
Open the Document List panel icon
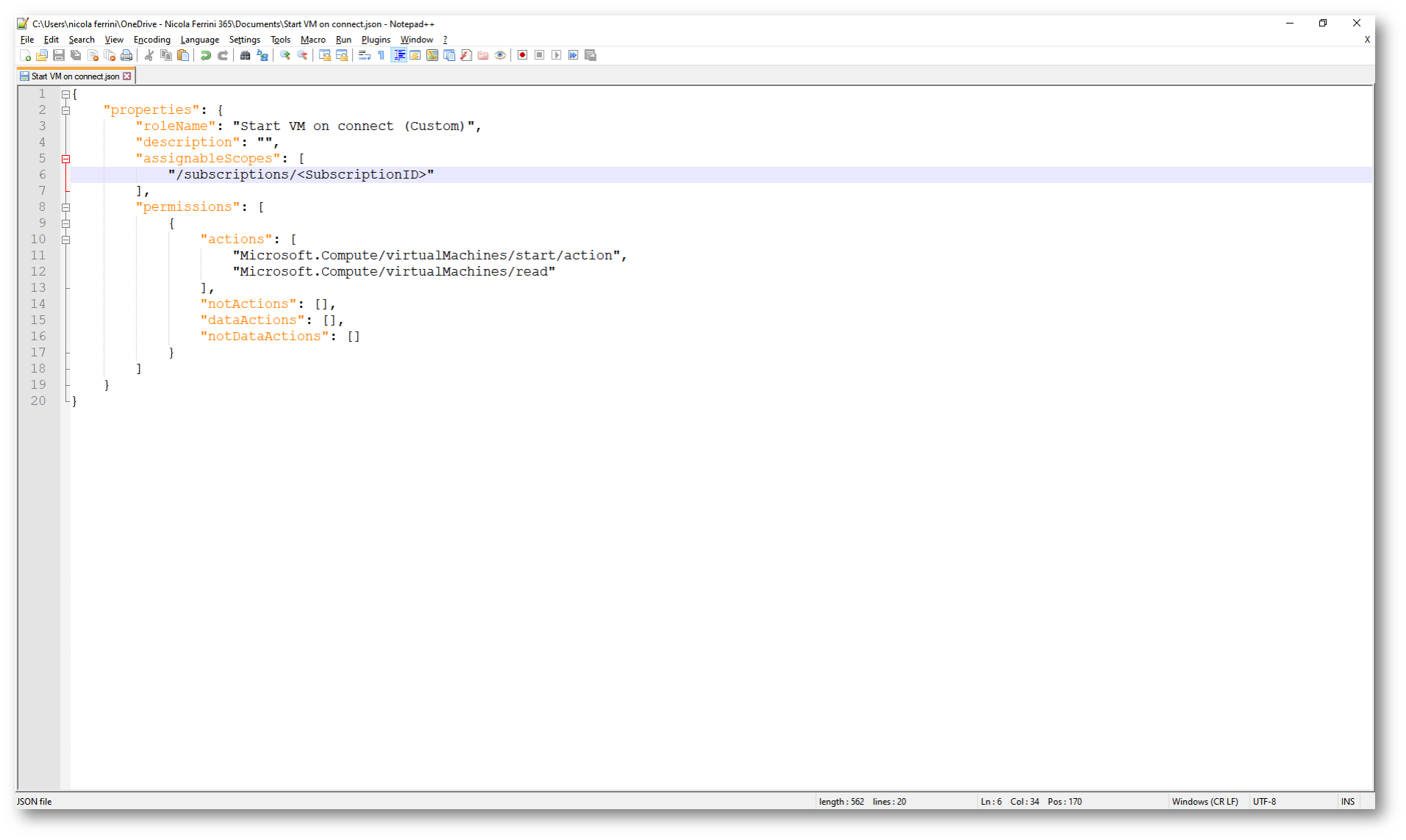449,56
